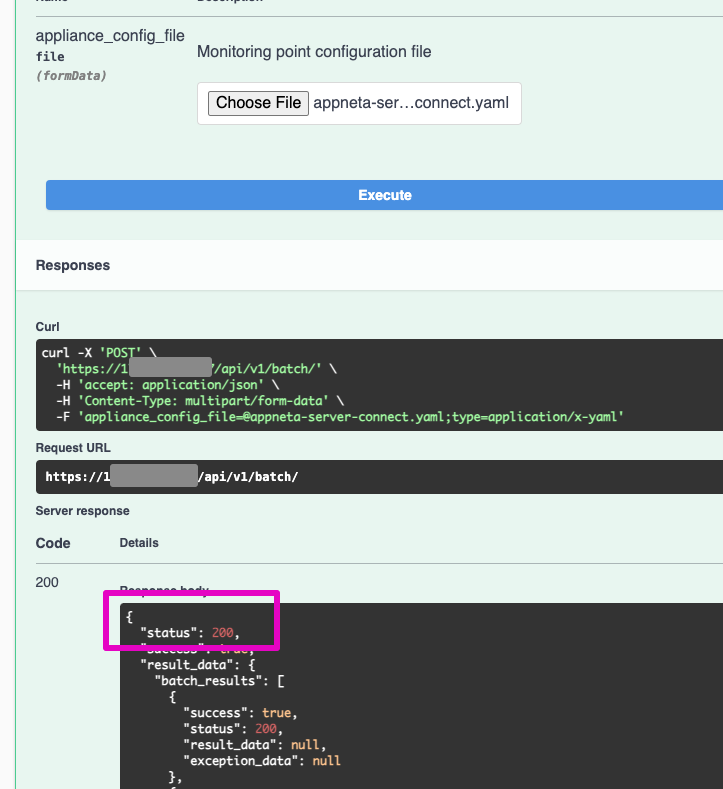Click the Details column header
723x789 pixels.
pyautogui.click(x=139, y=543)
